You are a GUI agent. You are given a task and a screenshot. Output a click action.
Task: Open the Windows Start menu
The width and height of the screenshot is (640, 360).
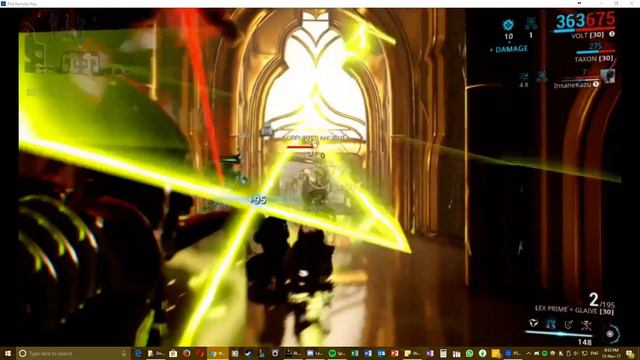(8, 353)
